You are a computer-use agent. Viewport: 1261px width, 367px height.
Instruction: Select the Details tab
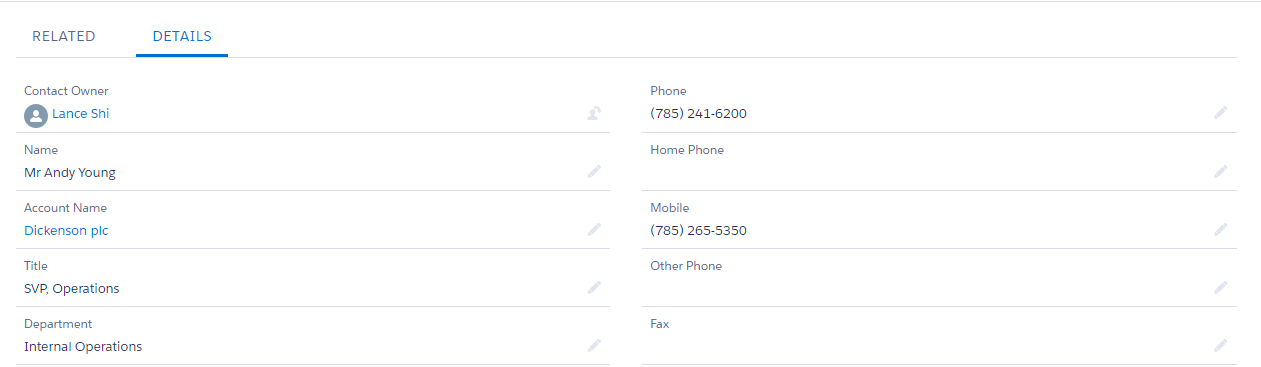[182, 36]
